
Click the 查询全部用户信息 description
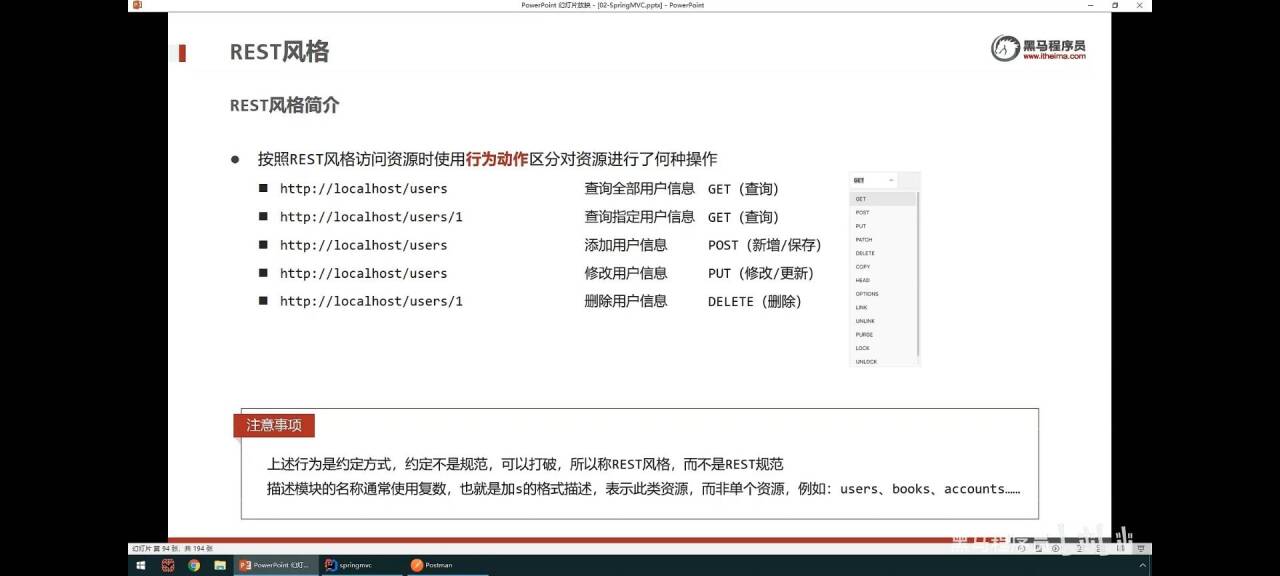tap(639, 188)
